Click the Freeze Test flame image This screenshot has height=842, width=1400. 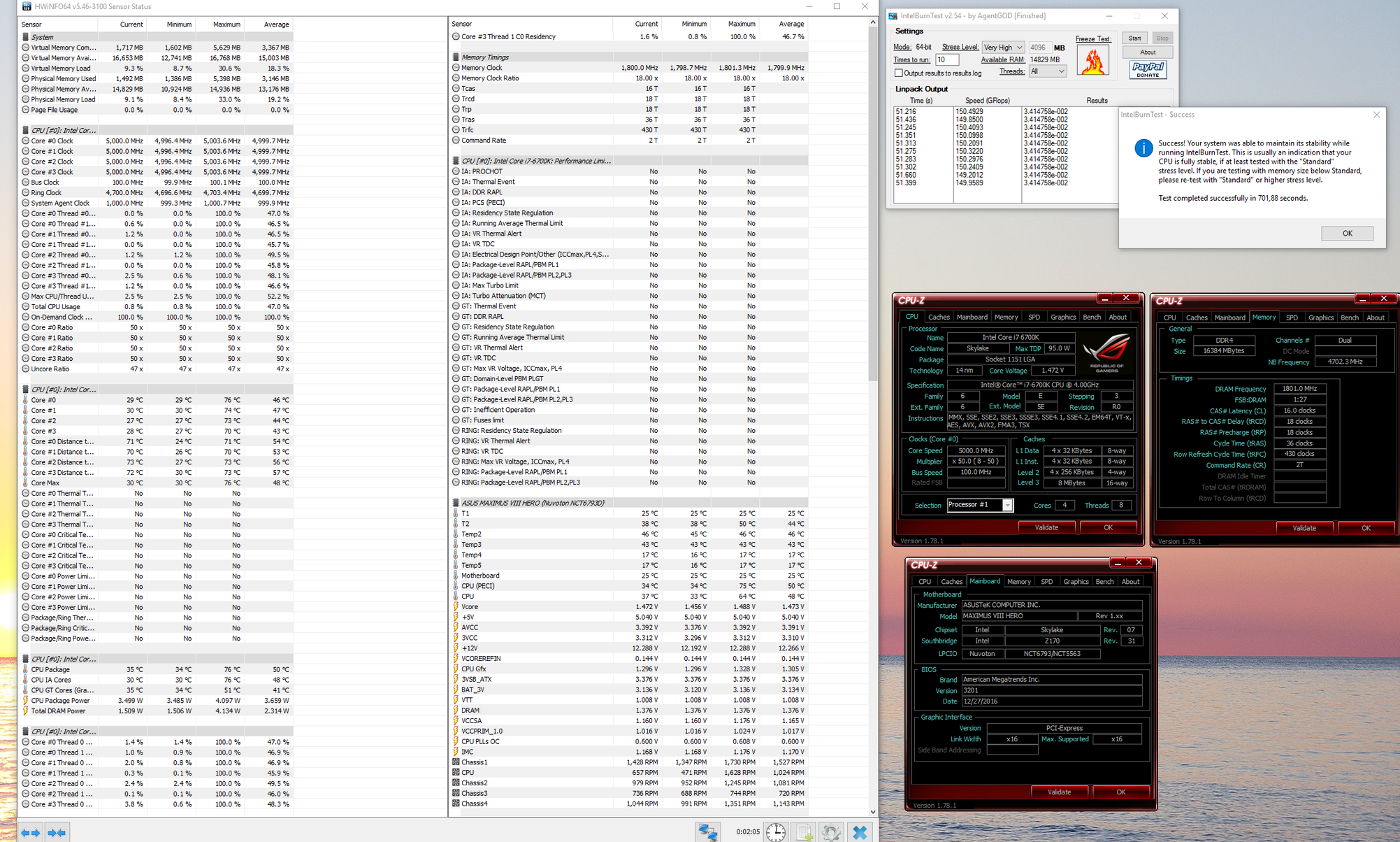[1093, 61]
